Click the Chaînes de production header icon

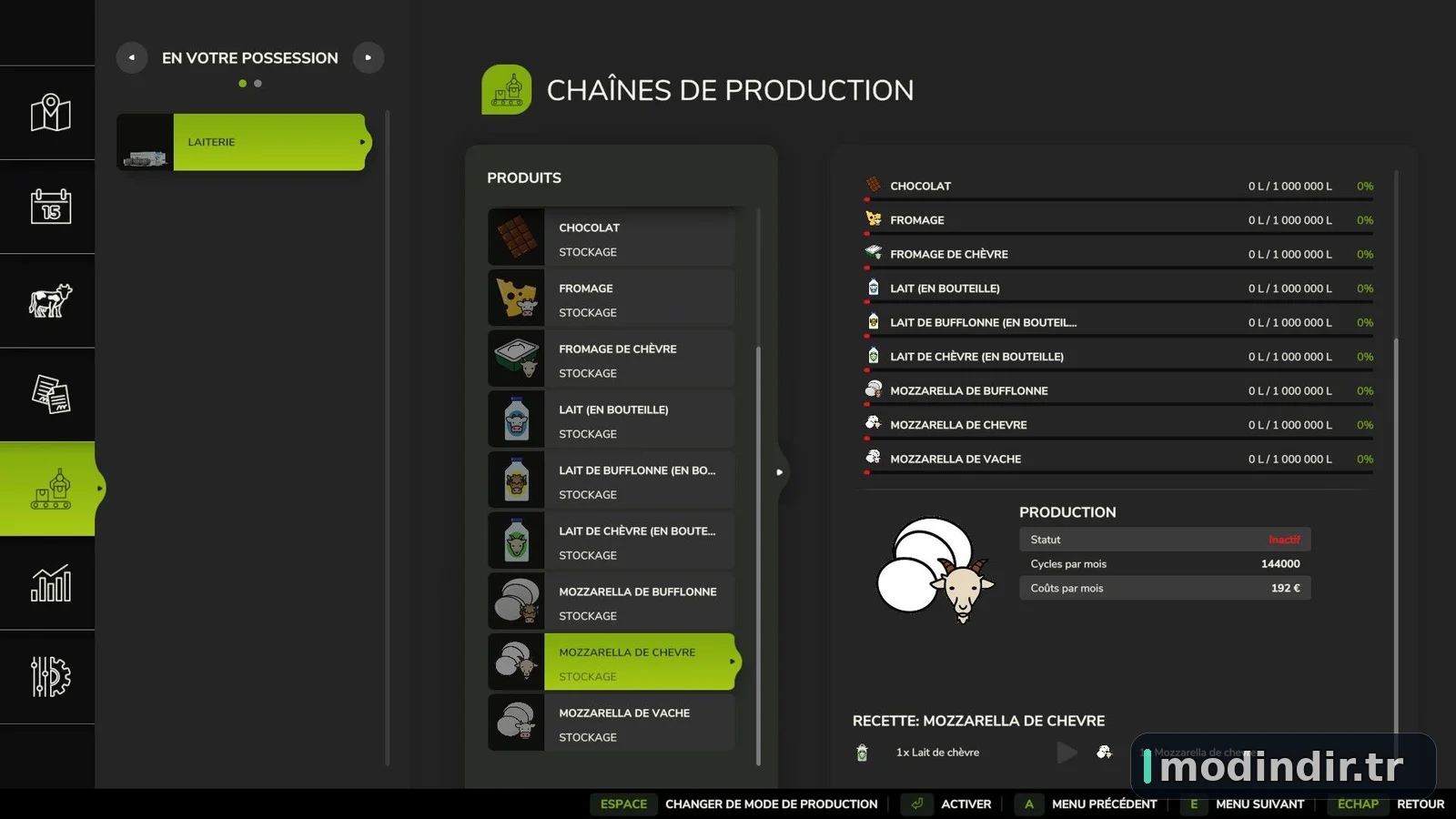coord(507,89)
